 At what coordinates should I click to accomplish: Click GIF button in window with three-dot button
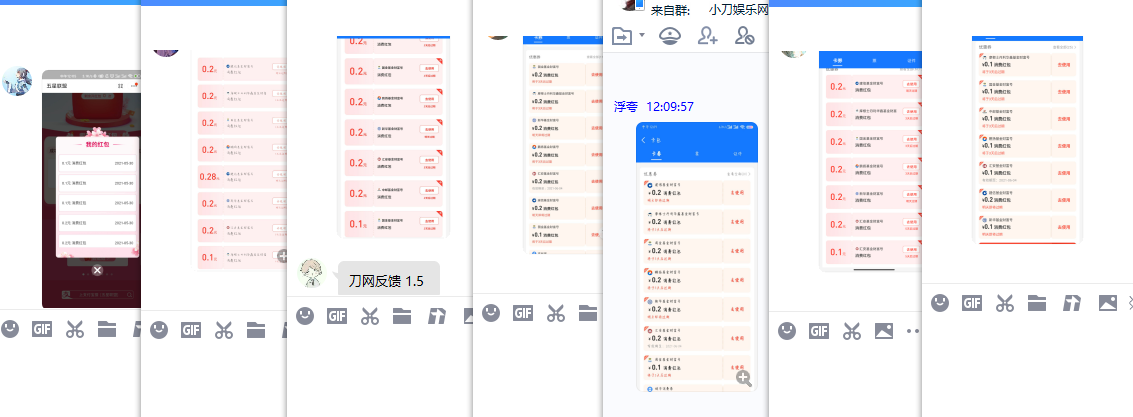point(819,331)
